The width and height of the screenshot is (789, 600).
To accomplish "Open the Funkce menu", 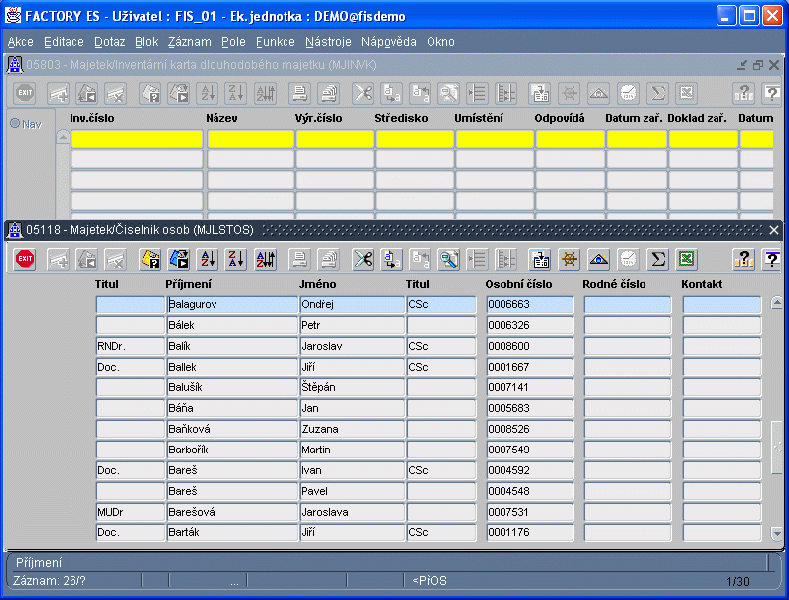I will (x=275, y=42).
